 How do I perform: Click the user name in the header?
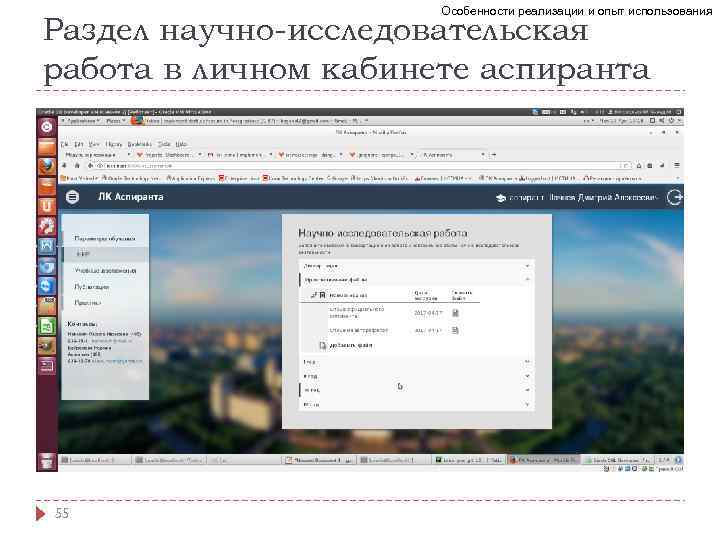[603, 197]
